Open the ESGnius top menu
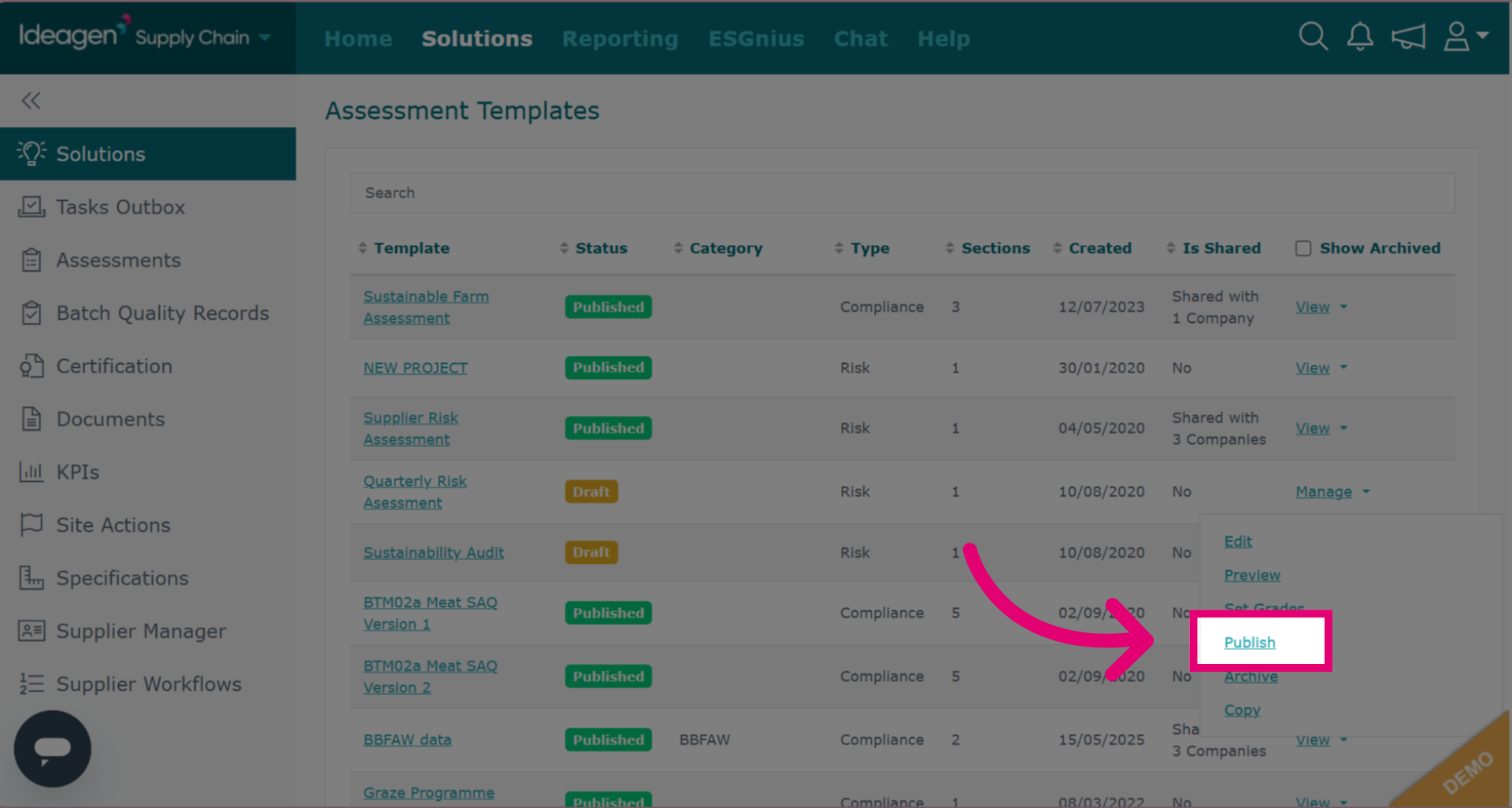Image resolution: width=1512 pixels, height=808 pixels. pyautogui.click(x=756, y=39)
